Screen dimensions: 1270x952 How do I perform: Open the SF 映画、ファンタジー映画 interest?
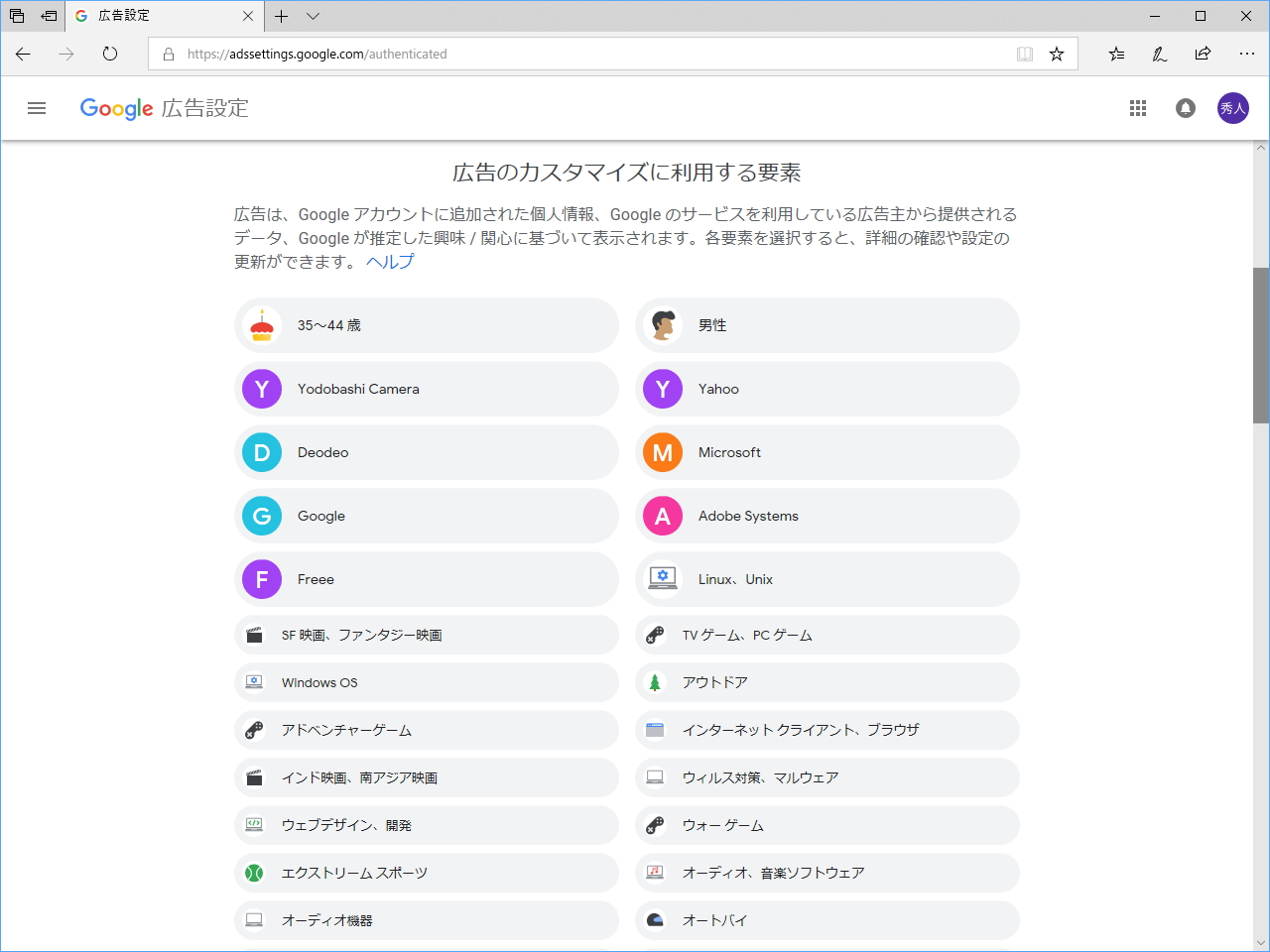427,635
